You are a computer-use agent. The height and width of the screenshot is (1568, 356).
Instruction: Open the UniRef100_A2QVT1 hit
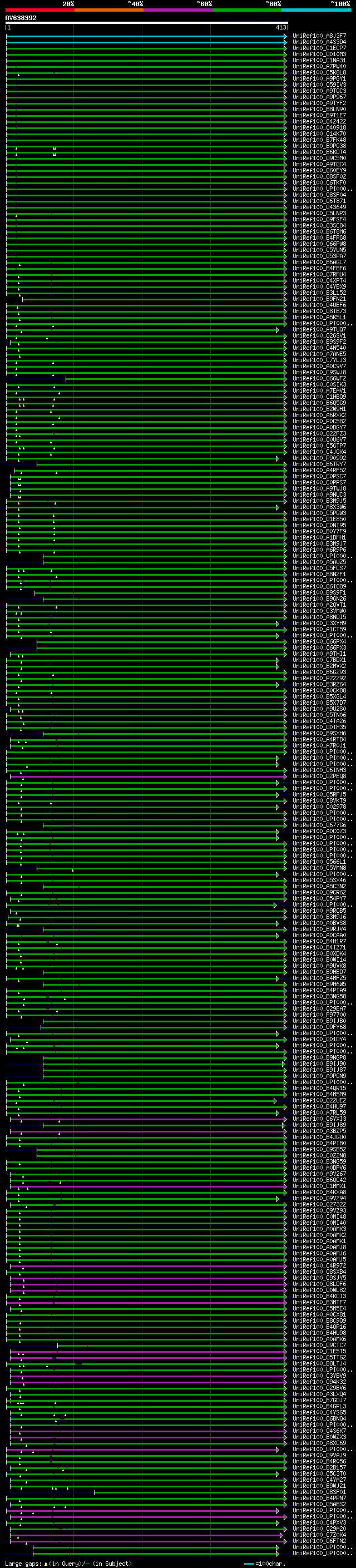[x=319, y=605]
